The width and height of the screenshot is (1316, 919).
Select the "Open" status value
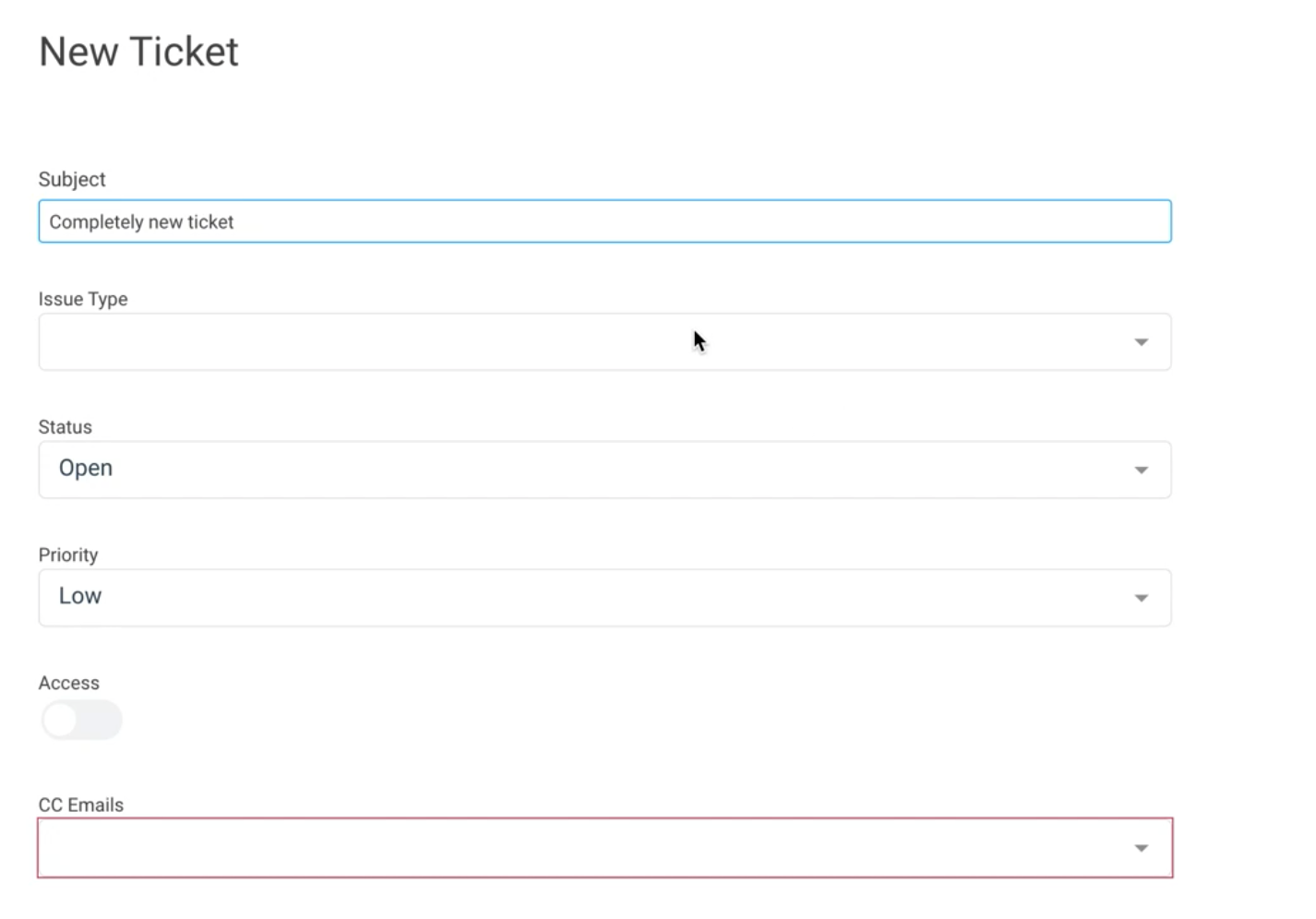(x=86, y=468)
